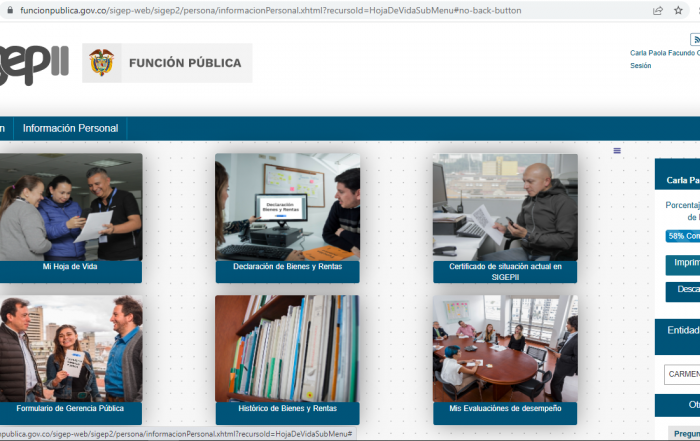Click Histórico de Bienes y Rentas label
700x441 pixels.
[288, 413]
